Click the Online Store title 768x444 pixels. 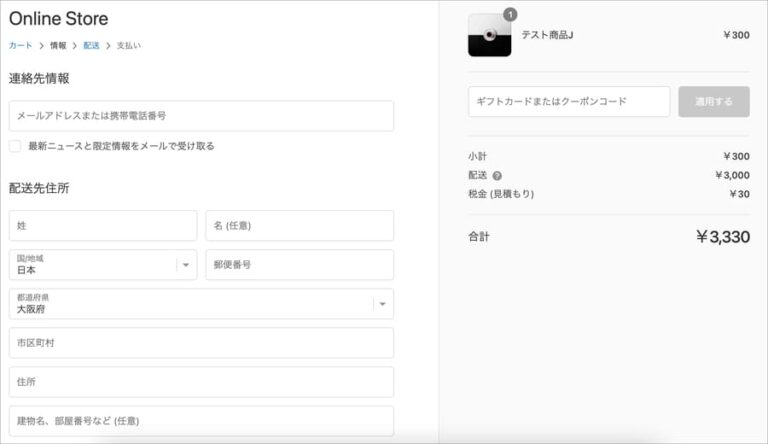click(59, 19)
